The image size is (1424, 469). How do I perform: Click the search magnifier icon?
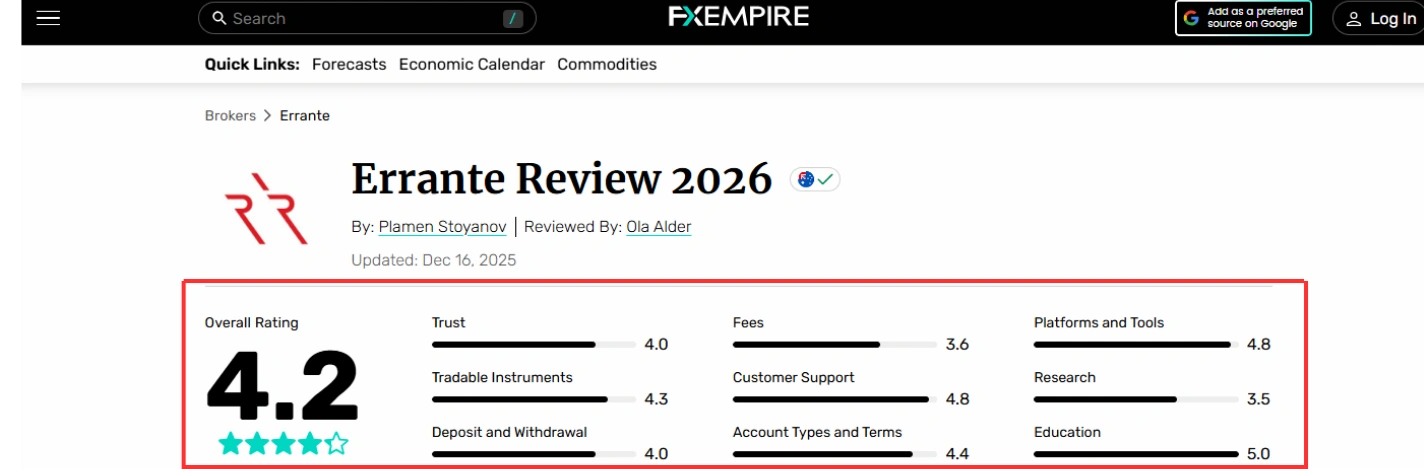coord(218,18)
